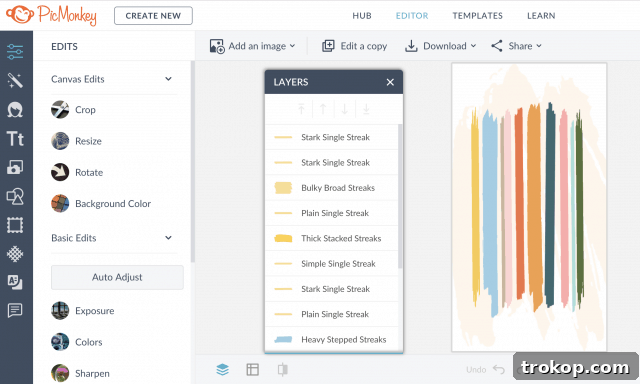Open the Sharpen adjustment
This screenshot has height=384, width=640.
click(x=80, y=373)
